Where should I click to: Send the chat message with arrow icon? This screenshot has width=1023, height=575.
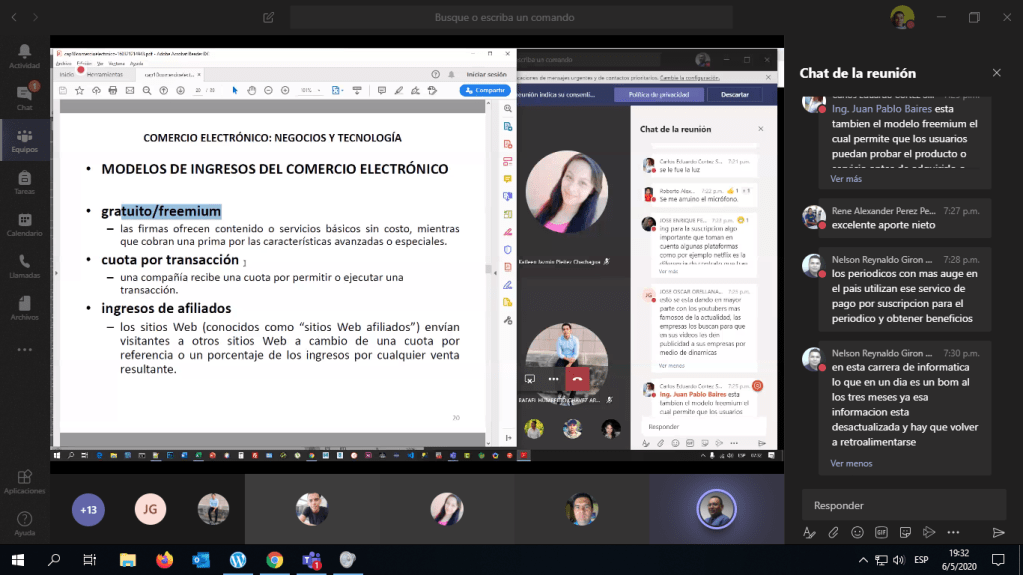997,532
